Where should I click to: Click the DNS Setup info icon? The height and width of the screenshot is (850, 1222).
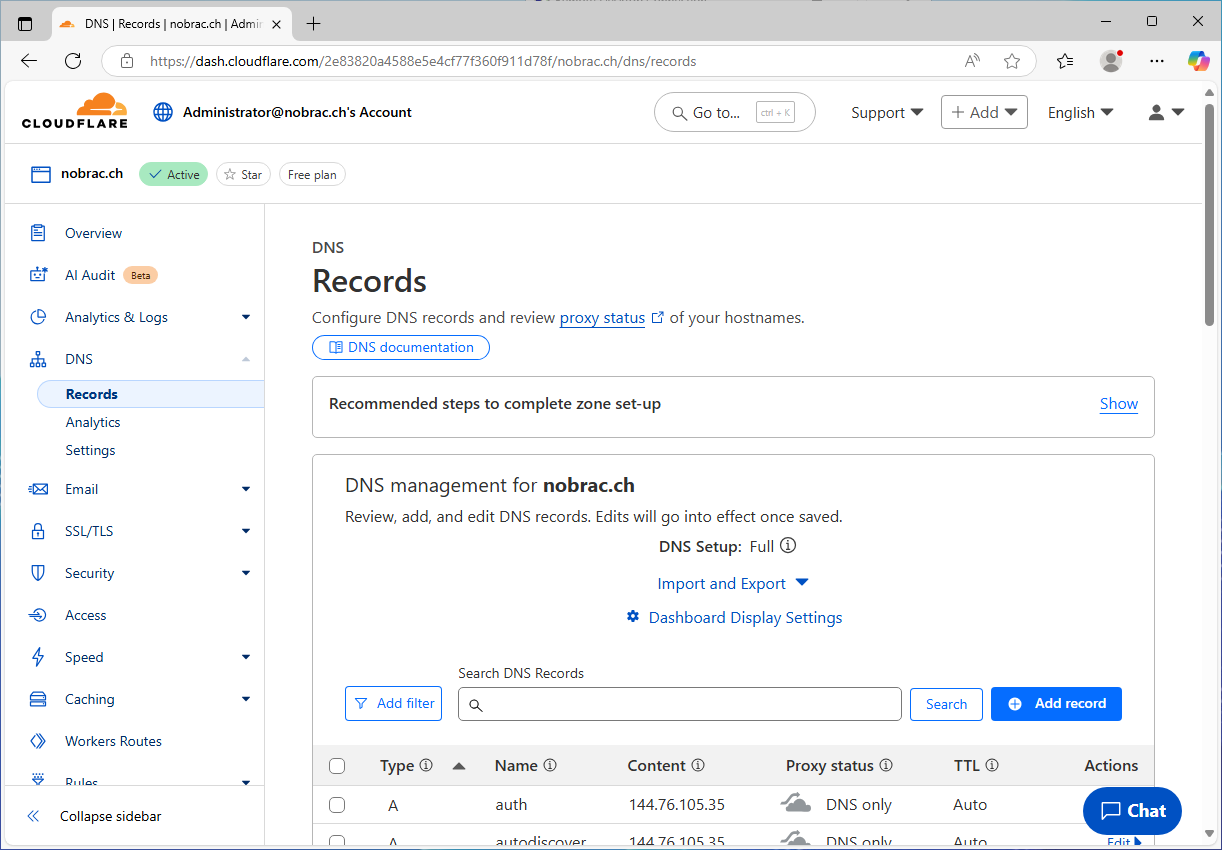[788, 546]
